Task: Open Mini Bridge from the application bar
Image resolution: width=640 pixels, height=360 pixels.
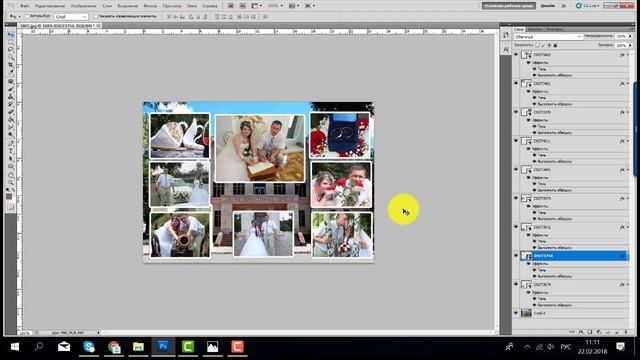Action: click(x=242, y=6)
